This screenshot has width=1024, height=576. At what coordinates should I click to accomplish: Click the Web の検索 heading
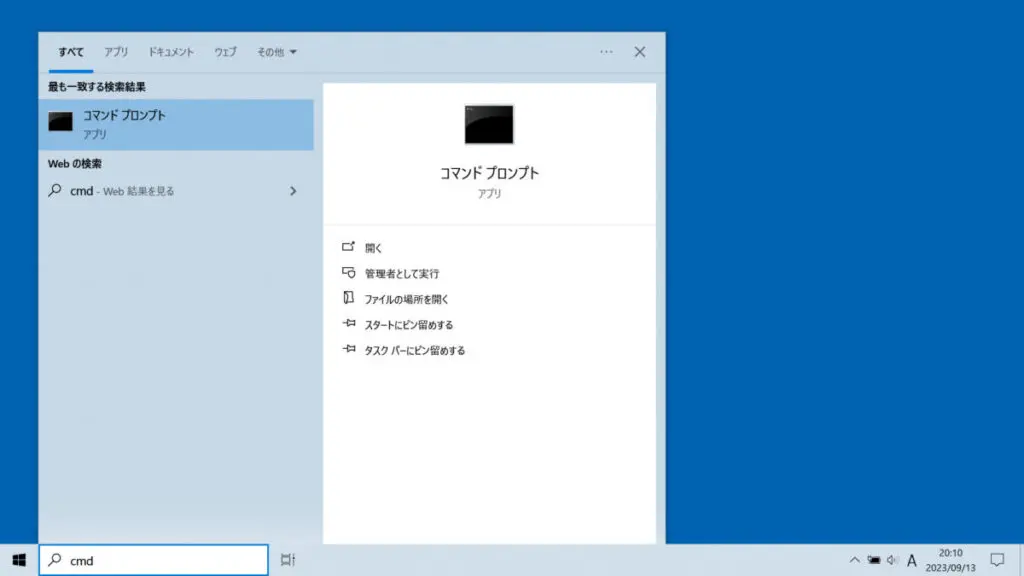74,163
